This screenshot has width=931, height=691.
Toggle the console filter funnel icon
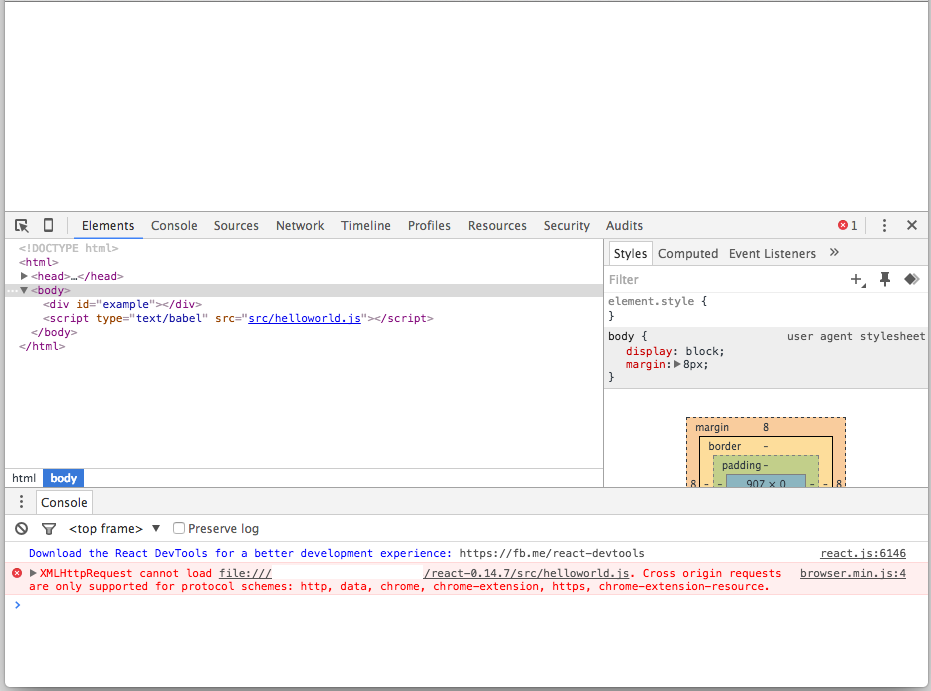(49, 528)
